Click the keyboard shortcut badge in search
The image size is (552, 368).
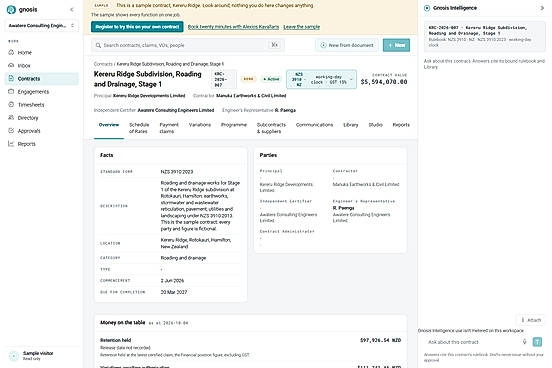point(275,45)
